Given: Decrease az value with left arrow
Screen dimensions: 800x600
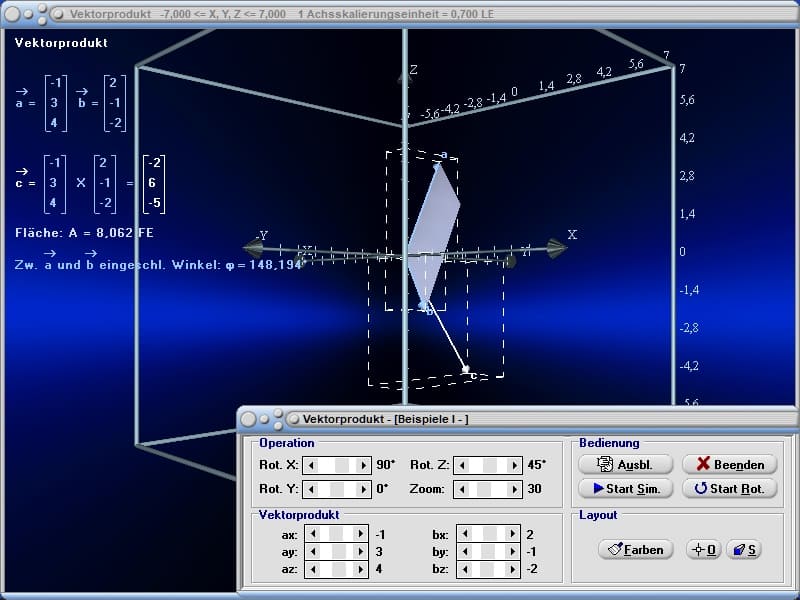Looking at the screenshot, I should (313, 568).
